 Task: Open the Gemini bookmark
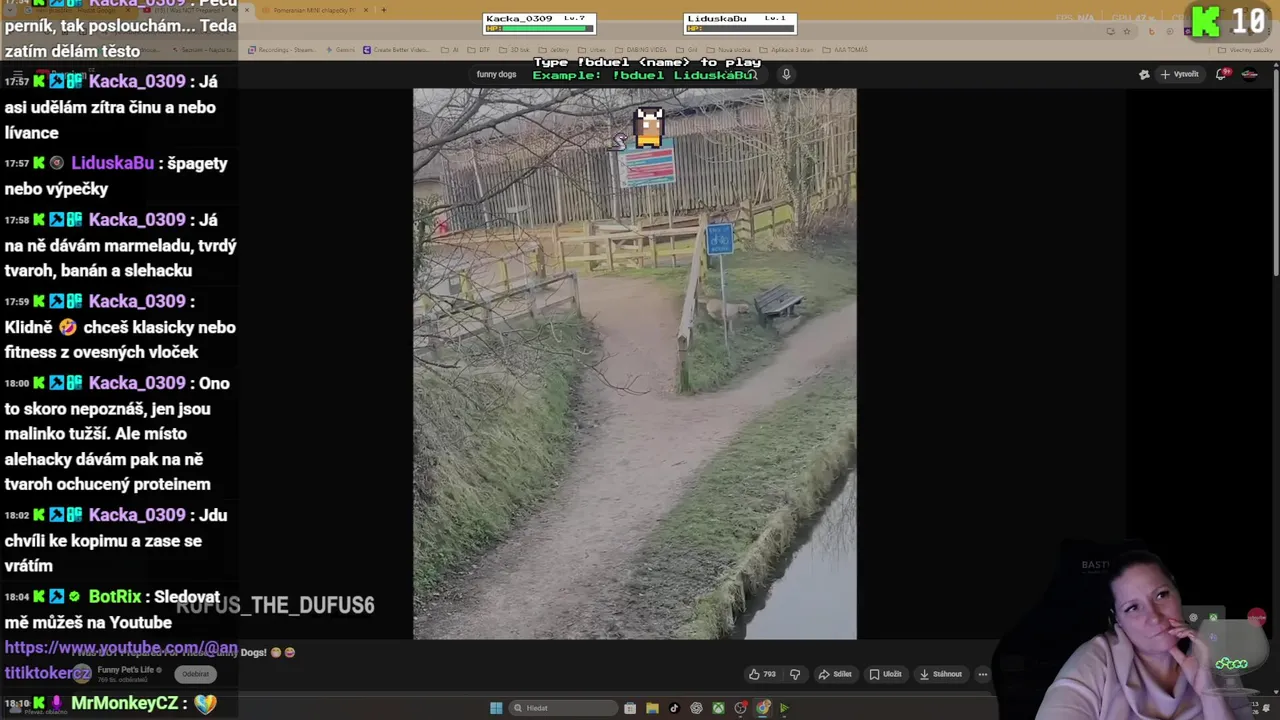(340, 50)
